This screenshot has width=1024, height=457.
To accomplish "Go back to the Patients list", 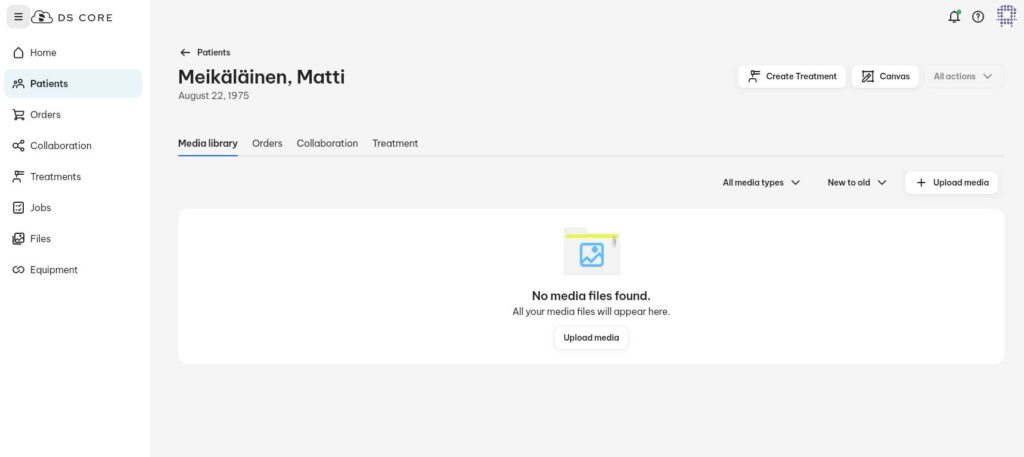I will point(205,53).
